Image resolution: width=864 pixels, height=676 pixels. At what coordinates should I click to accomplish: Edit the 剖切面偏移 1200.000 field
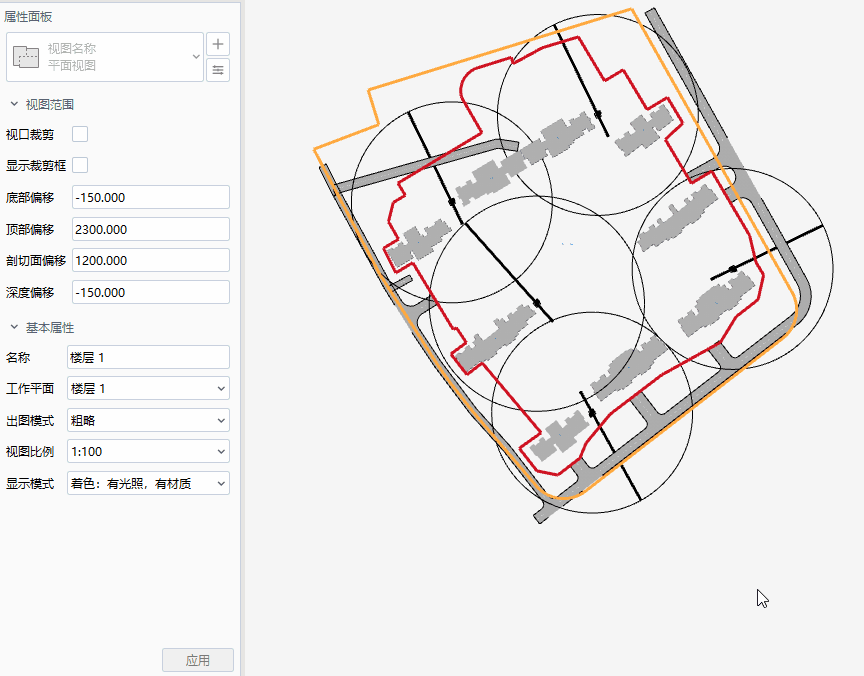coord(150,260)
